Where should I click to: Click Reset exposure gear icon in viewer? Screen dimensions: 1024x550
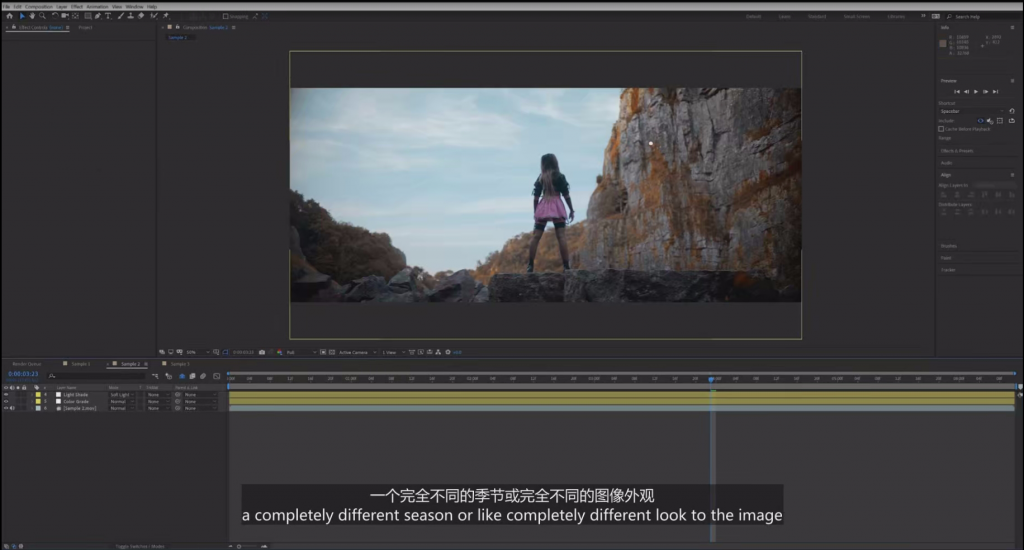pos(448,352)
